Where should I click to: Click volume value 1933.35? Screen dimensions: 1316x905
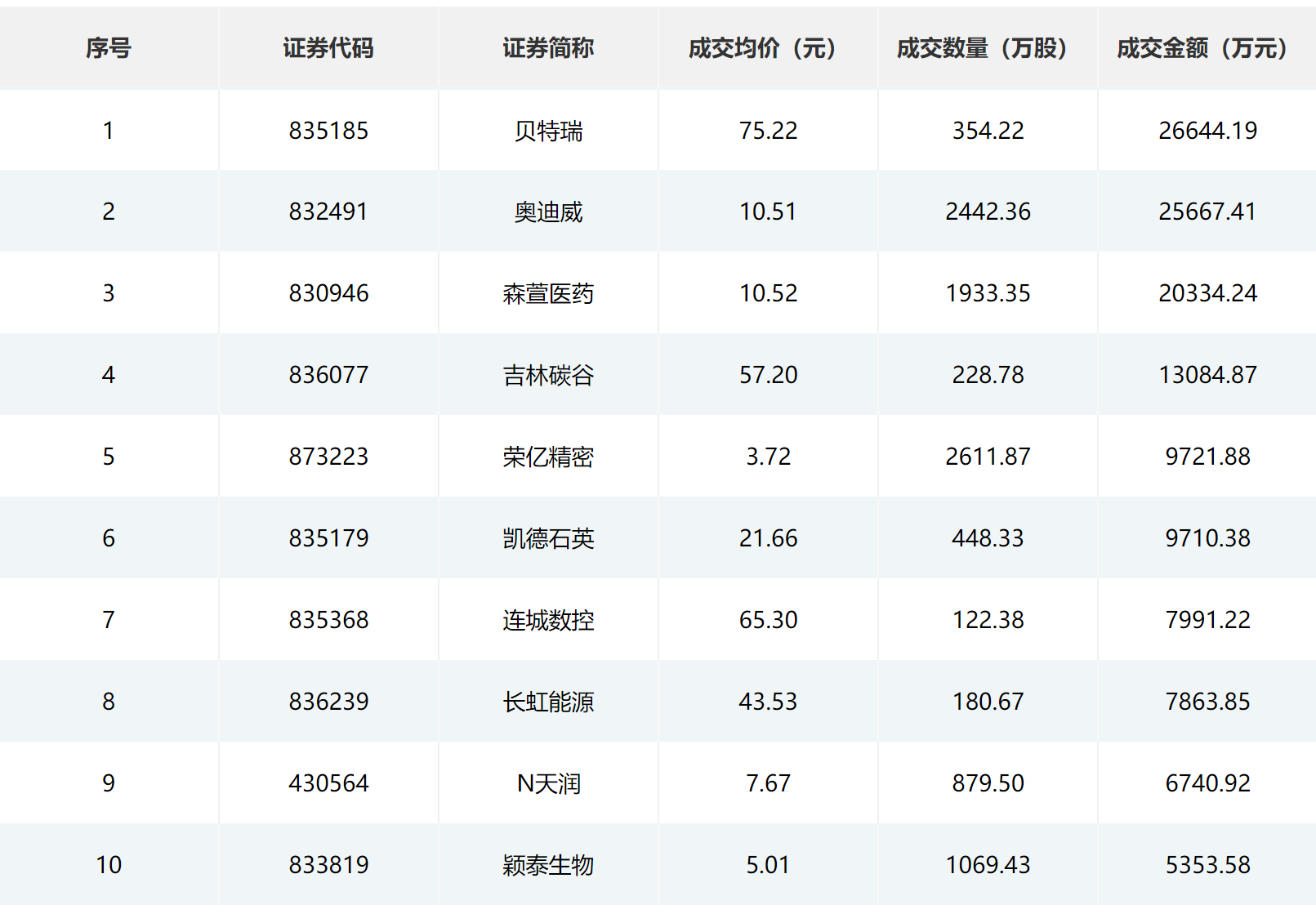coord(988,293)
